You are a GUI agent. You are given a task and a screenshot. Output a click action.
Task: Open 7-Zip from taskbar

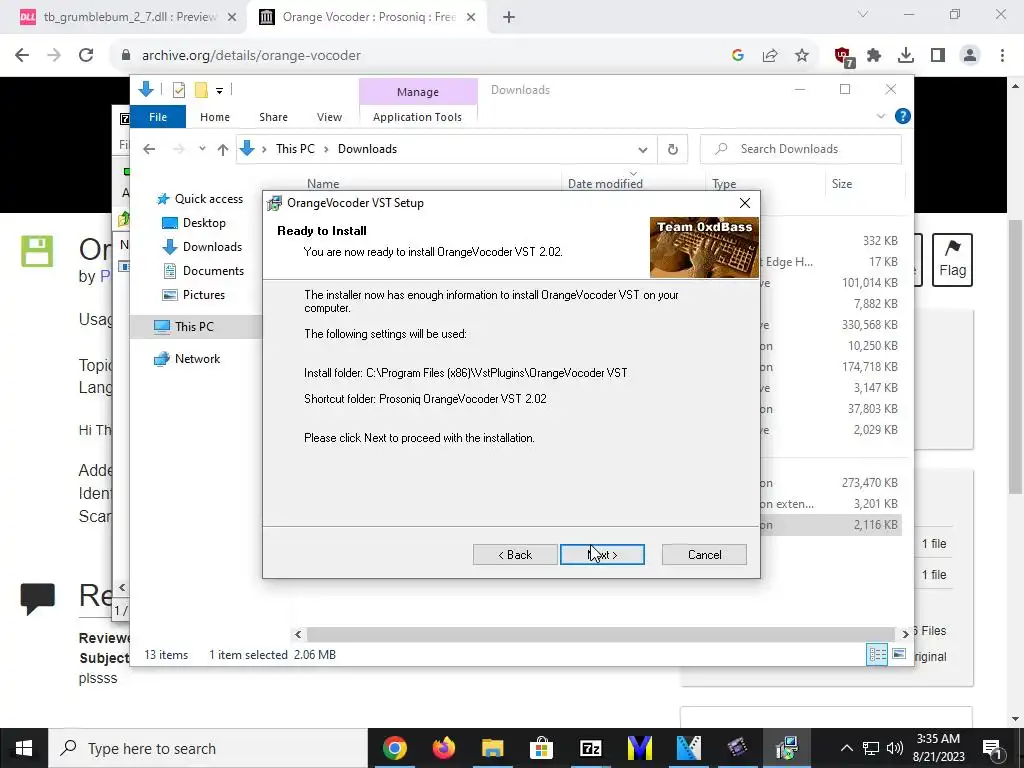(x=590, y=748)
